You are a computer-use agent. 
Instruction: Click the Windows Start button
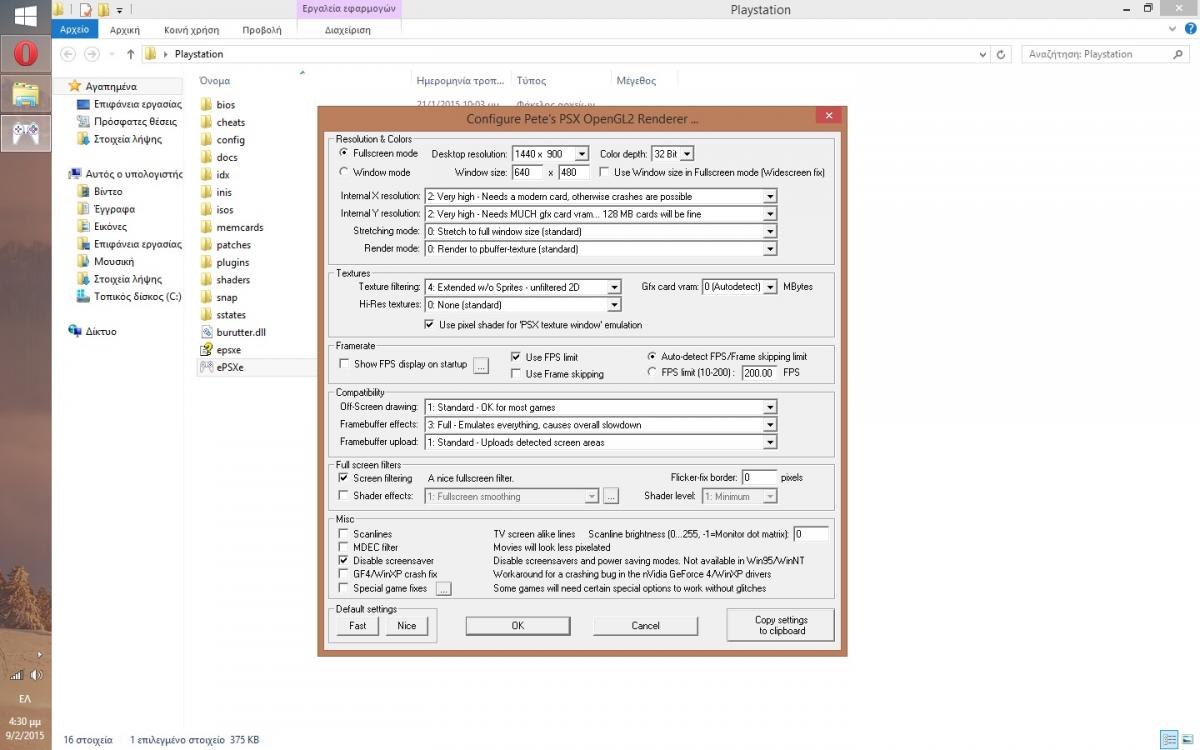pos(25,15)
